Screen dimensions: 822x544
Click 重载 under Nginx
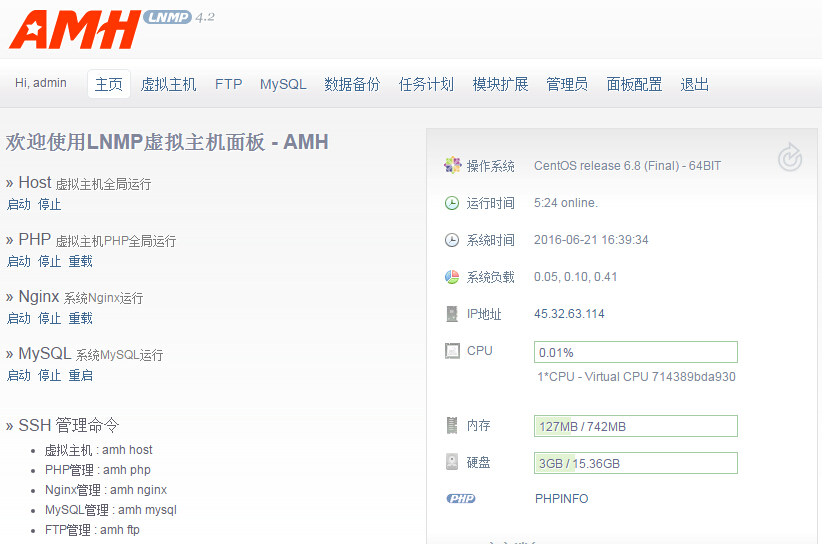coord(81,318)
